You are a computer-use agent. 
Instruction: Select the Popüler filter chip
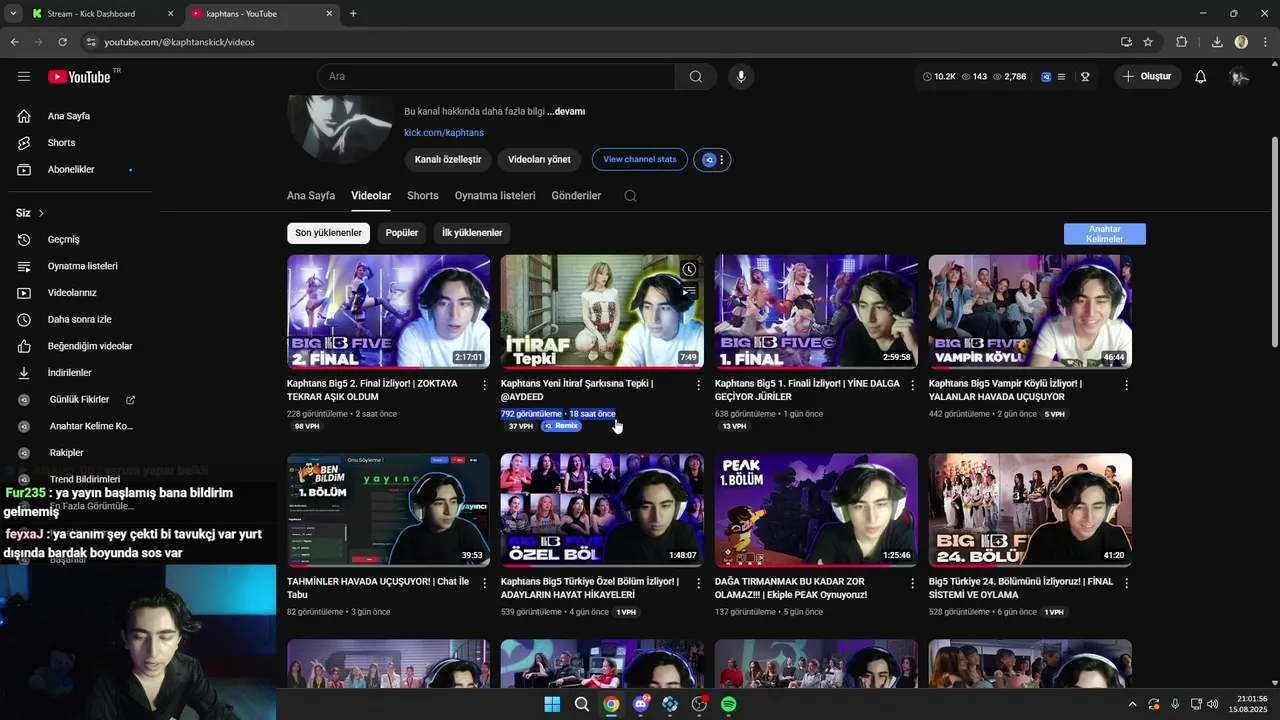[x=402, y=233]
